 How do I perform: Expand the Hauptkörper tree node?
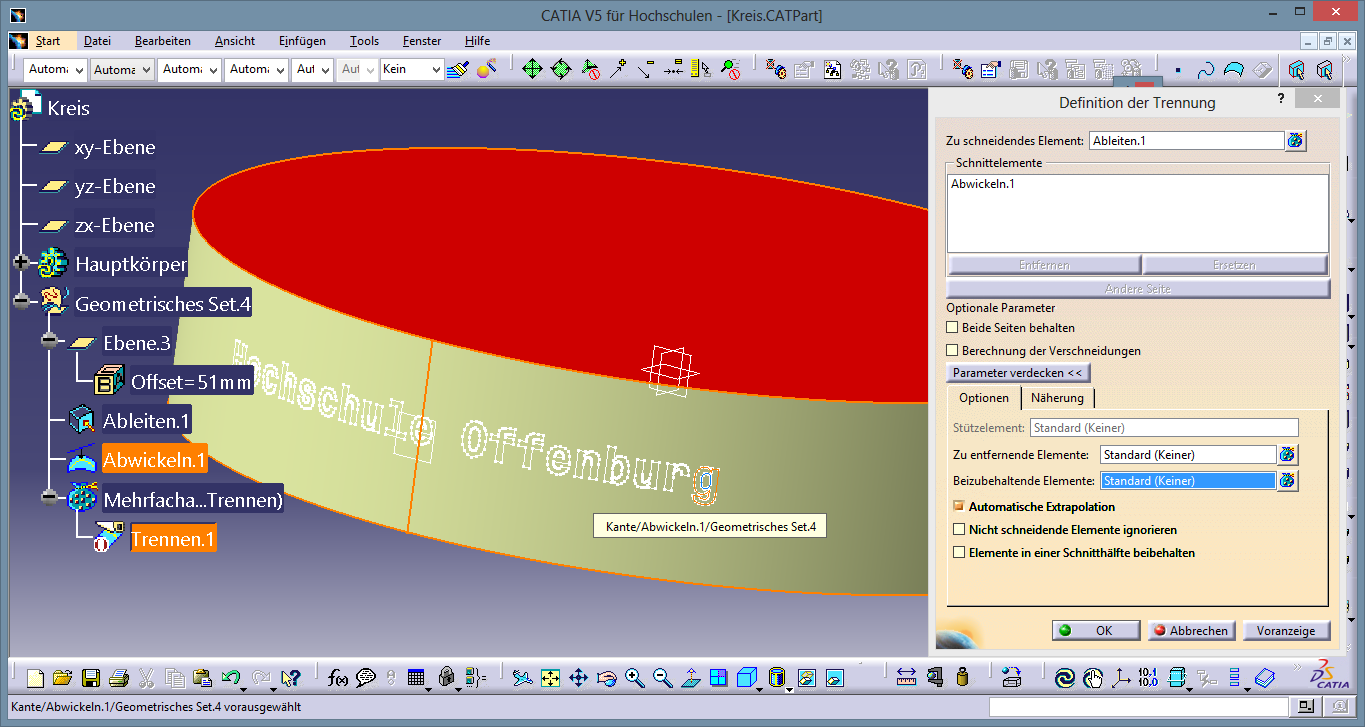coord(21,264)
